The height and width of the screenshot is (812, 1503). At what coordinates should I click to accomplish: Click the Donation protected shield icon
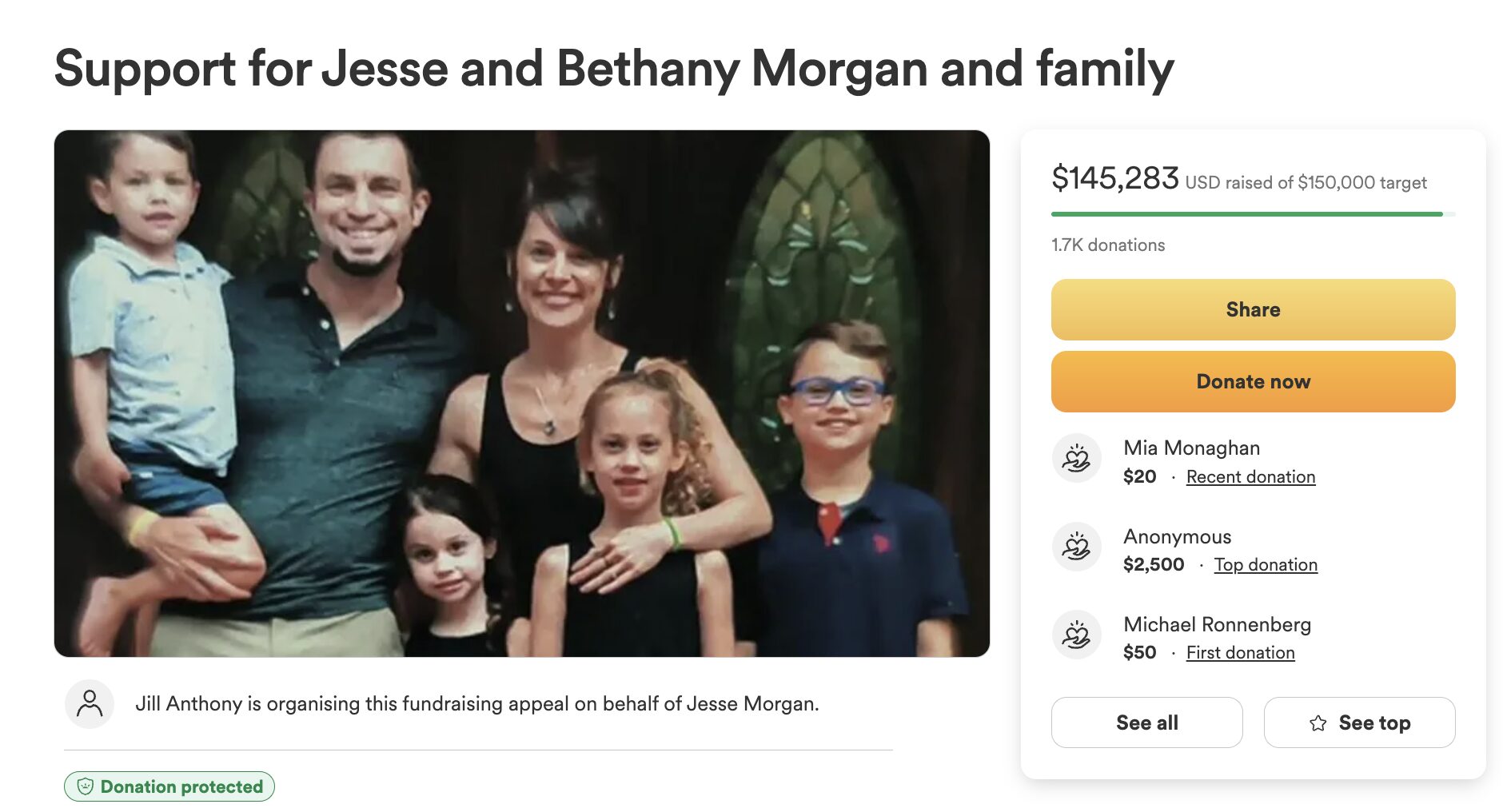pyautogui.click(x=86, y=786)
